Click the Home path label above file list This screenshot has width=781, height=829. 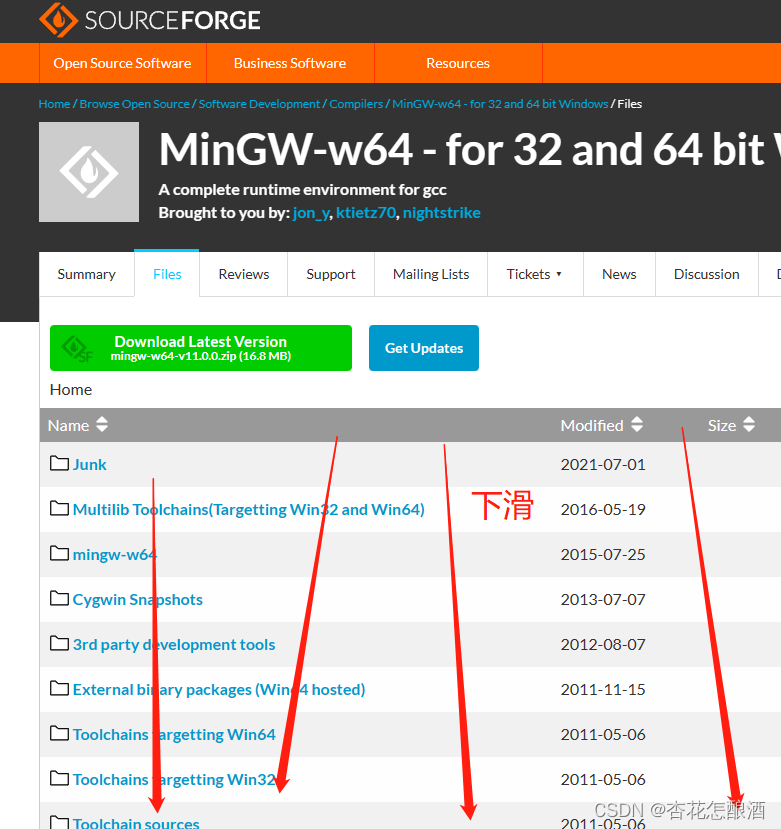[x=71, y=390]
